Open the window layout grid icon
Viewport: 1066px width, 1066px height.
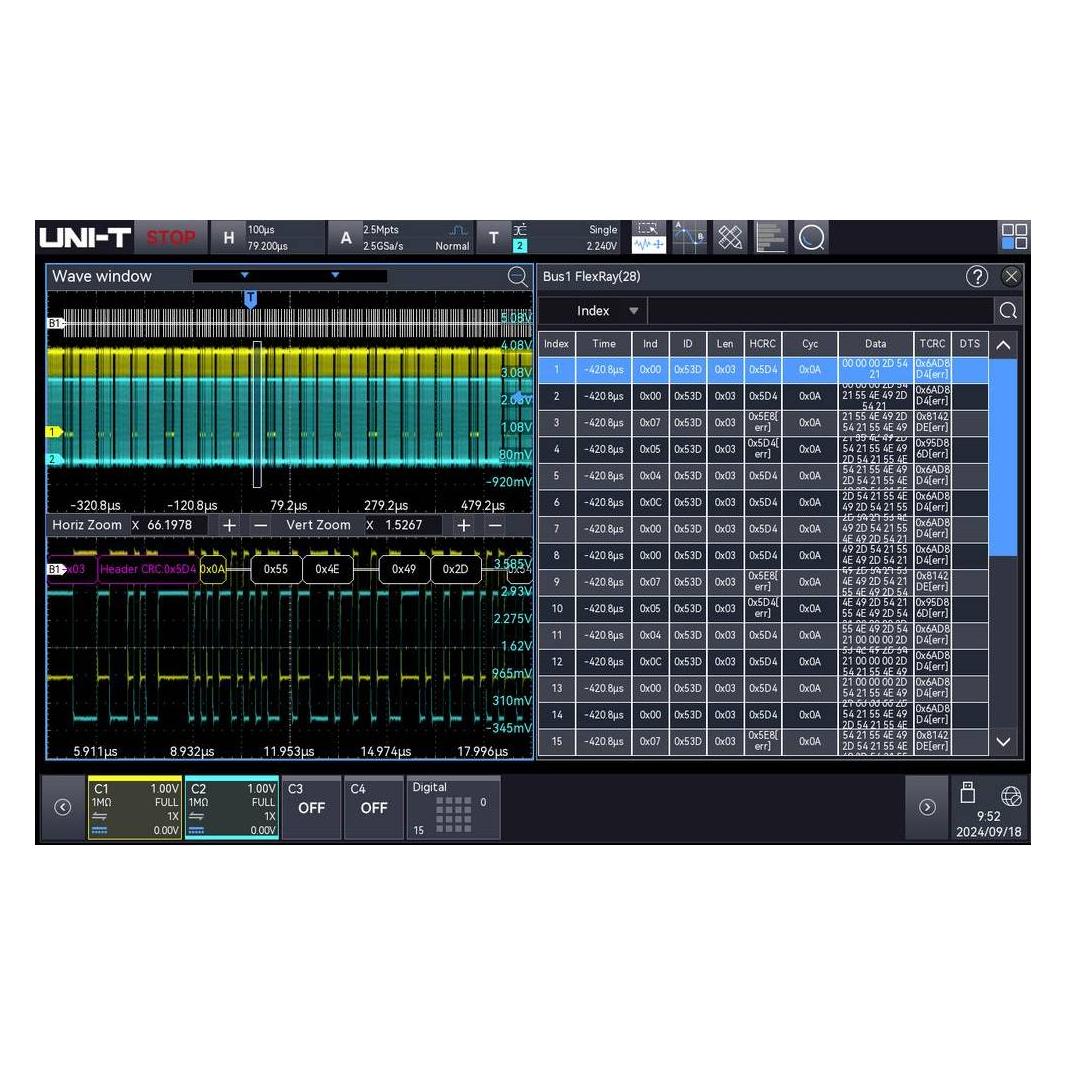(x=1014, y=237)
